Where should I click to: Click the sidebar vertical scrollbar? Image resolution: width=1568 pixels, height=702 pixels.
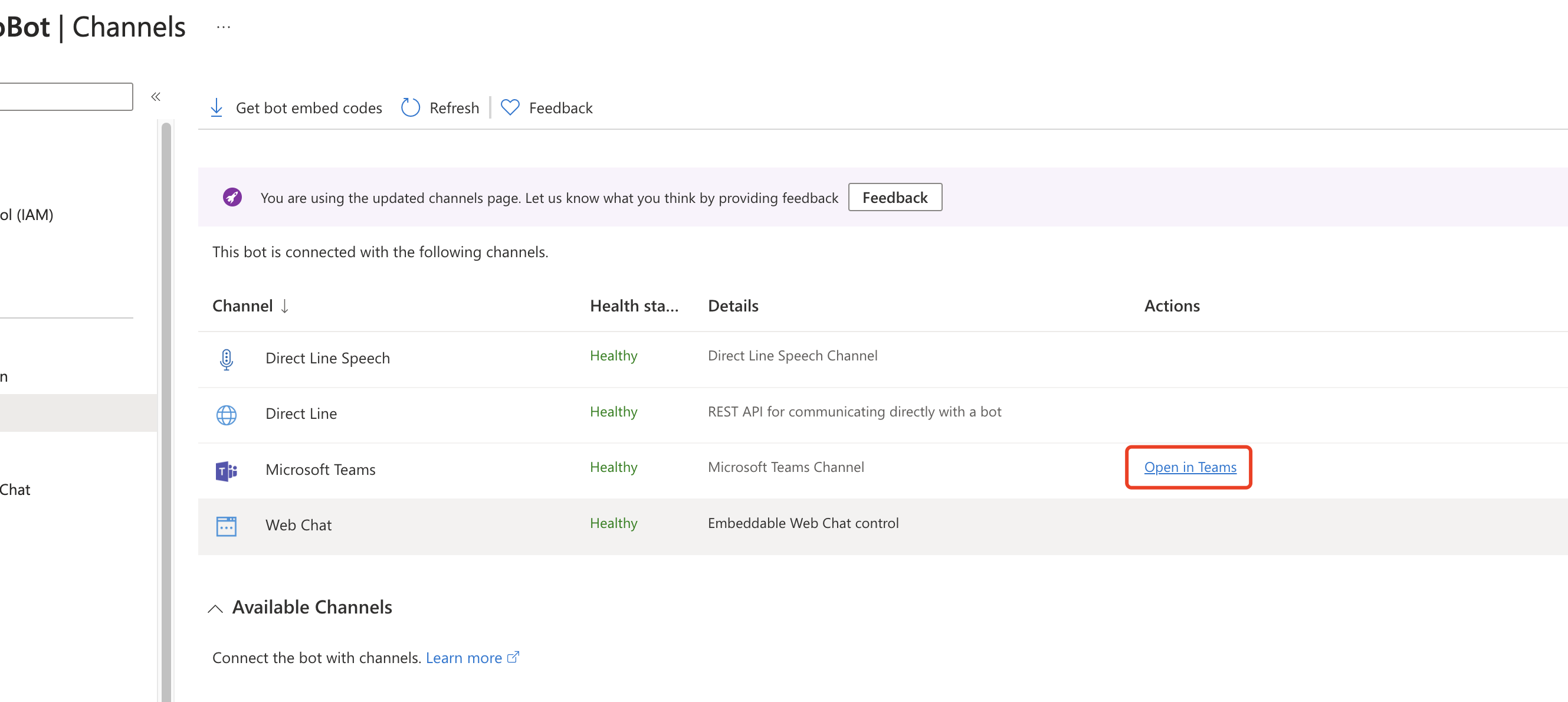pyautogui.click(x=166, y=412)
